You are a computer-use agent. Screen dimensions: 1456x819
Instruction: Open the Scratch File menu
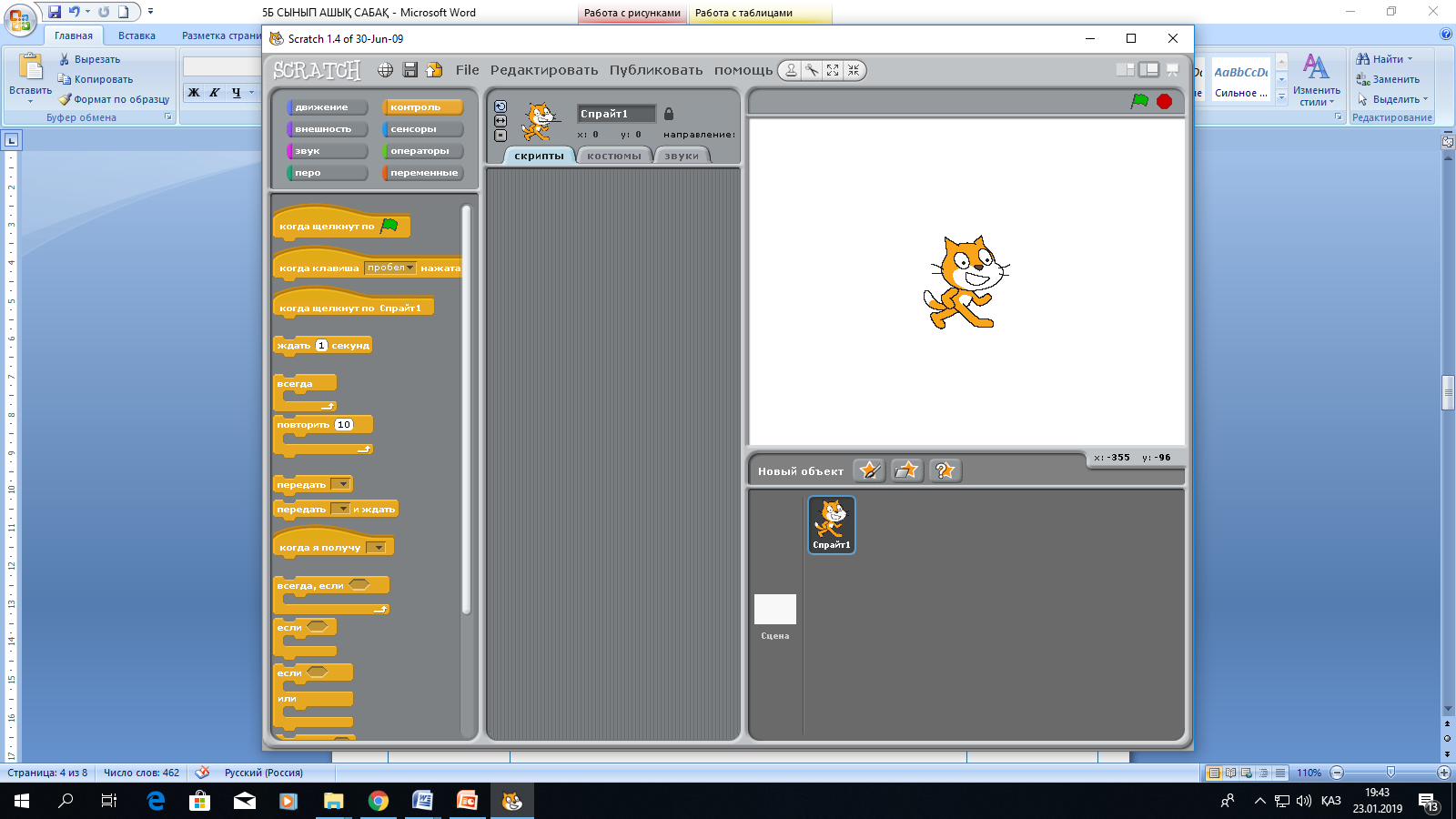click(x=468, y=70)
